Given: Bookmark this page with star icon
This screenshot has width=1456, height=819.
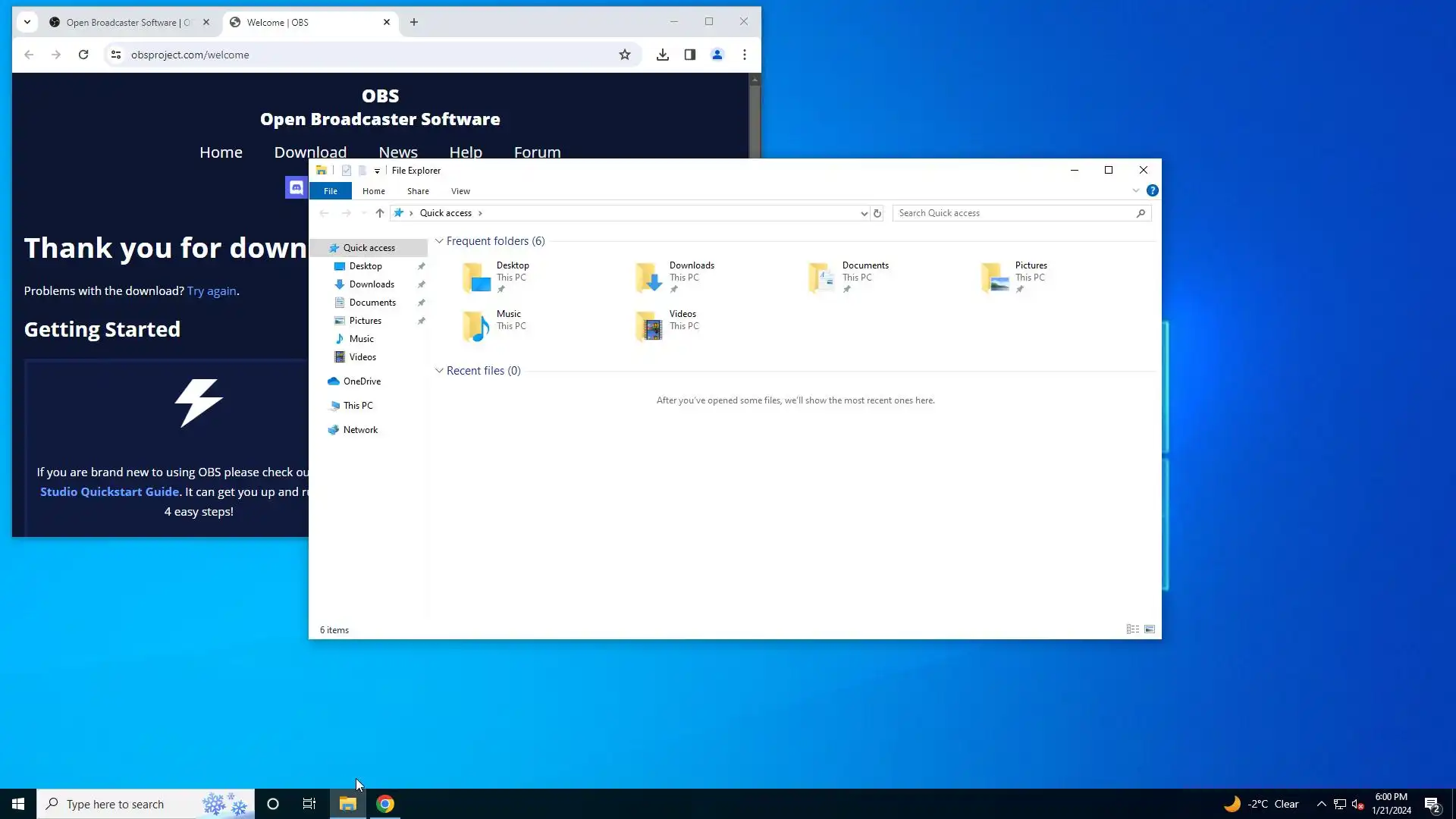Looking at the screenshot, I should [x=624, y=55].
